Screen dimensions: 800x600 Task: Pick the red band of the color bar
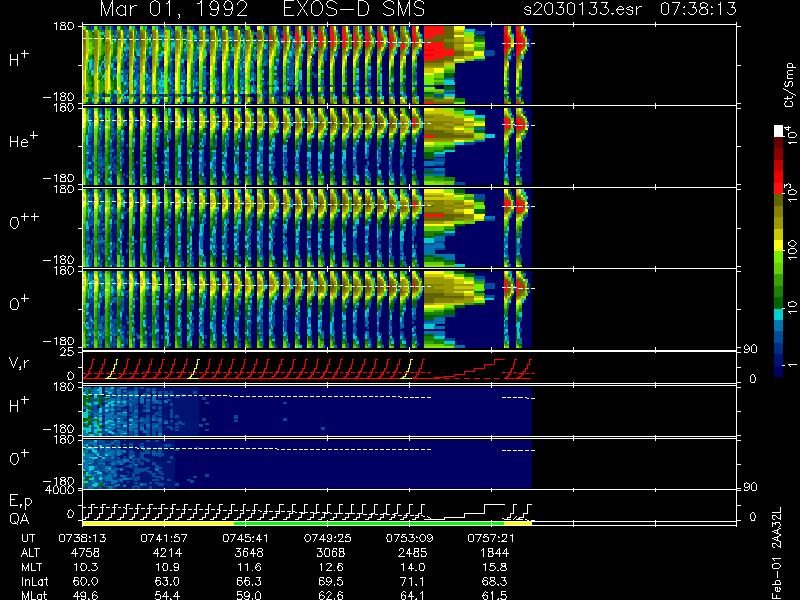coord(779,177)
